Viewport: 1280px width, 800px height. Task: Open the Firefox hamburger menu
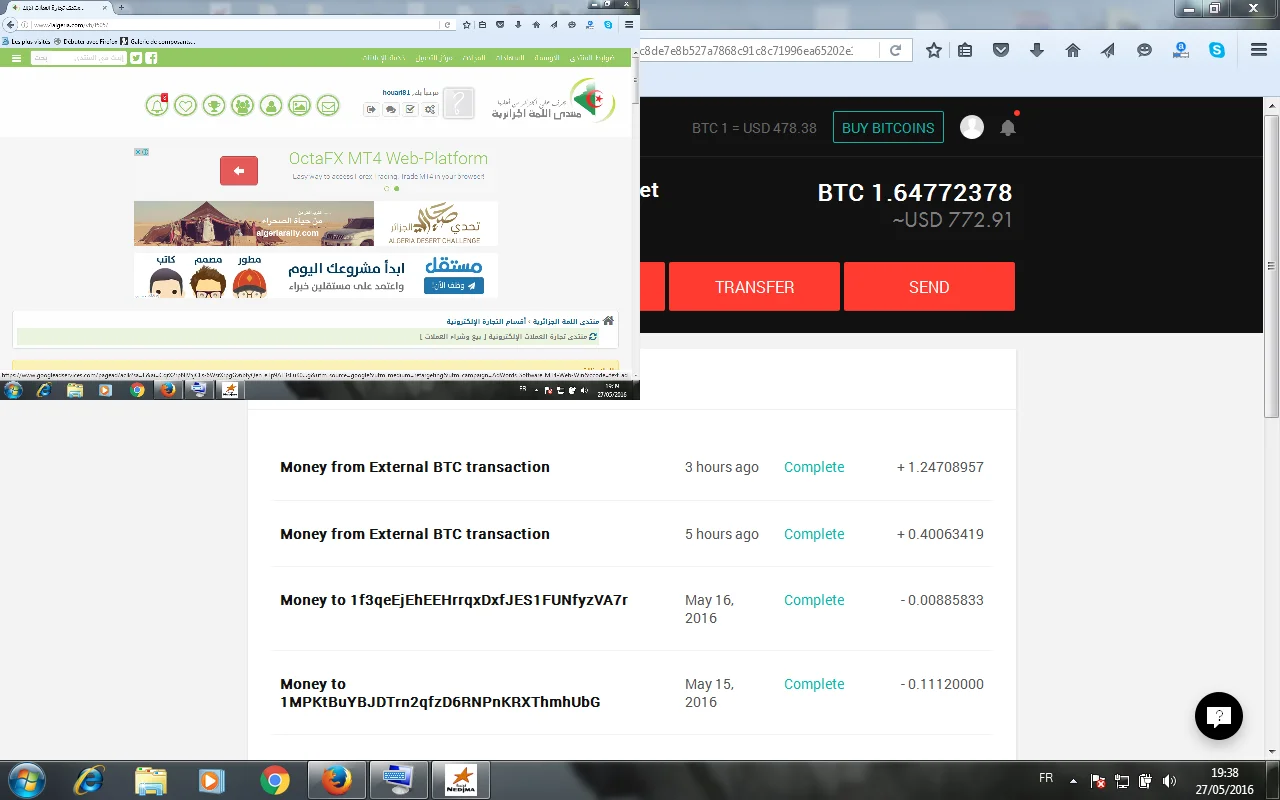pos(1258,50)
